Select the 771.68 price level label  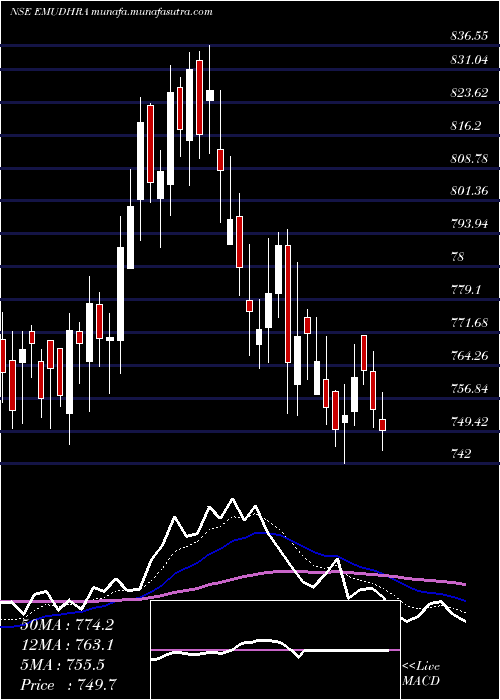(x=469, y=323)
